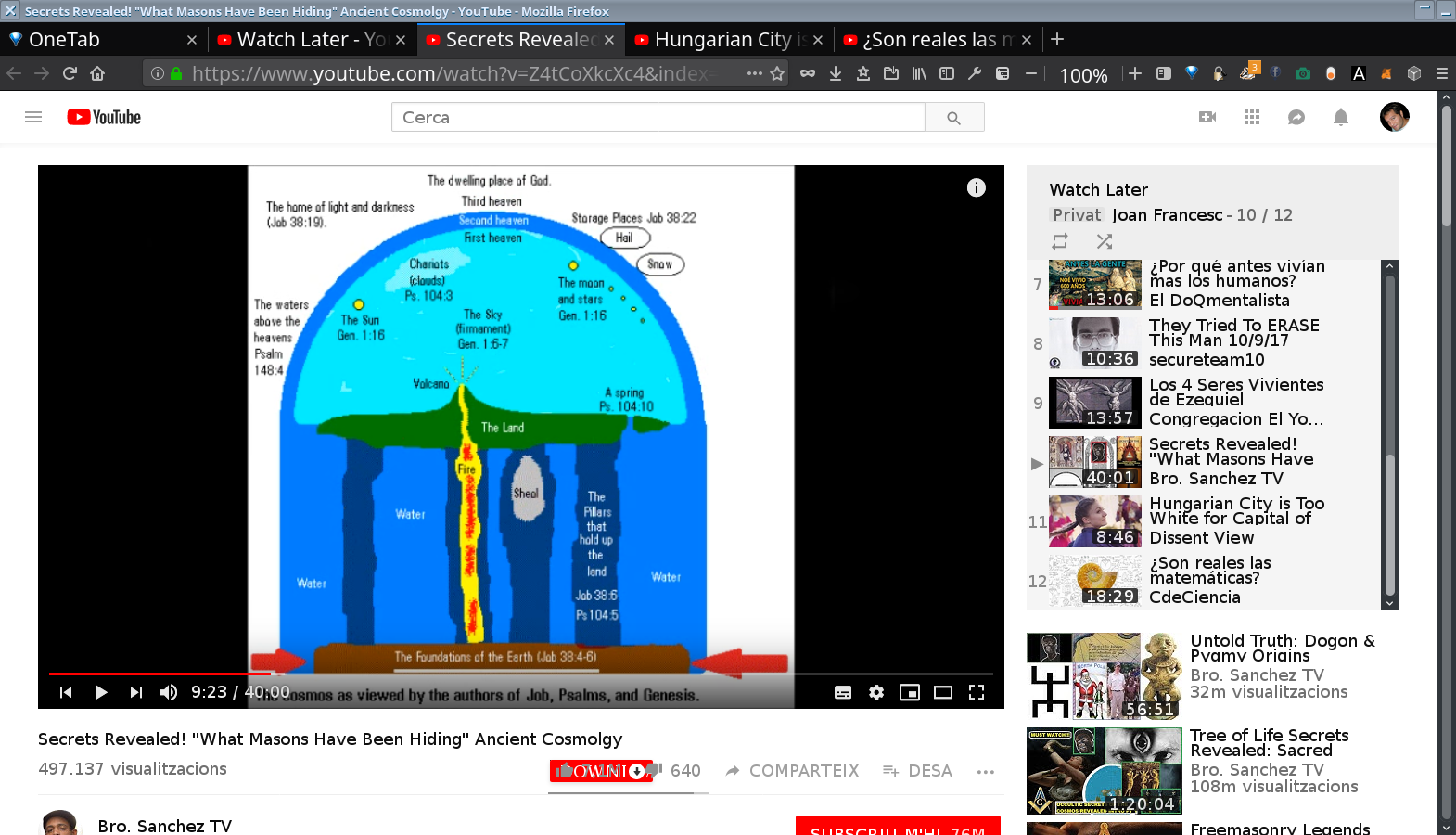Bookmark this page with the star icon
1456x835 pixels.
[x=777, y=73]
